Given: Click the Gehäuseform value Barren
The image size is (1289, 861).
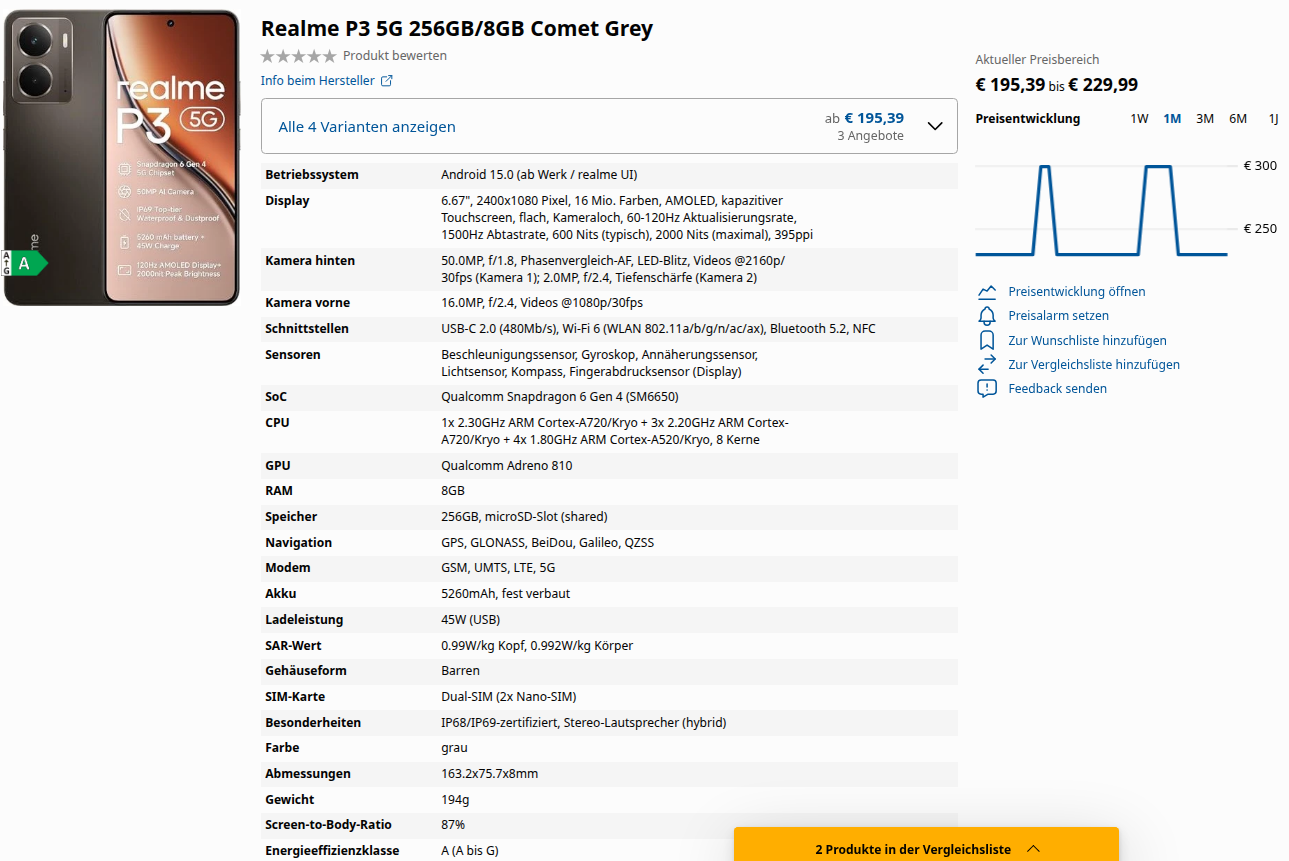Looking at the screenshot, I should click(460, 671).
